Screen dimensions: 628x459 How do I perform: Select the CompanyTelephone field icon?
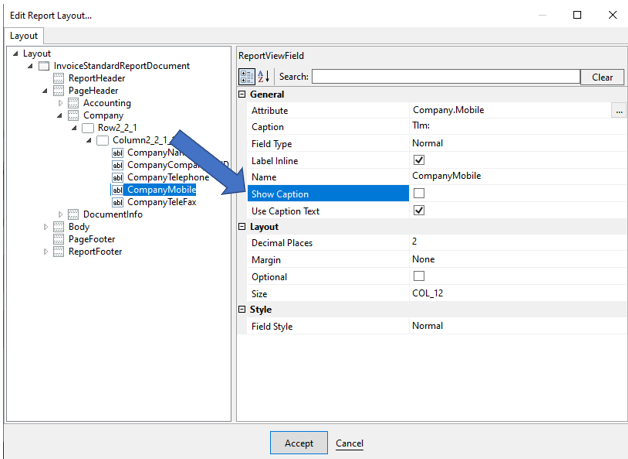pos(117,177)
